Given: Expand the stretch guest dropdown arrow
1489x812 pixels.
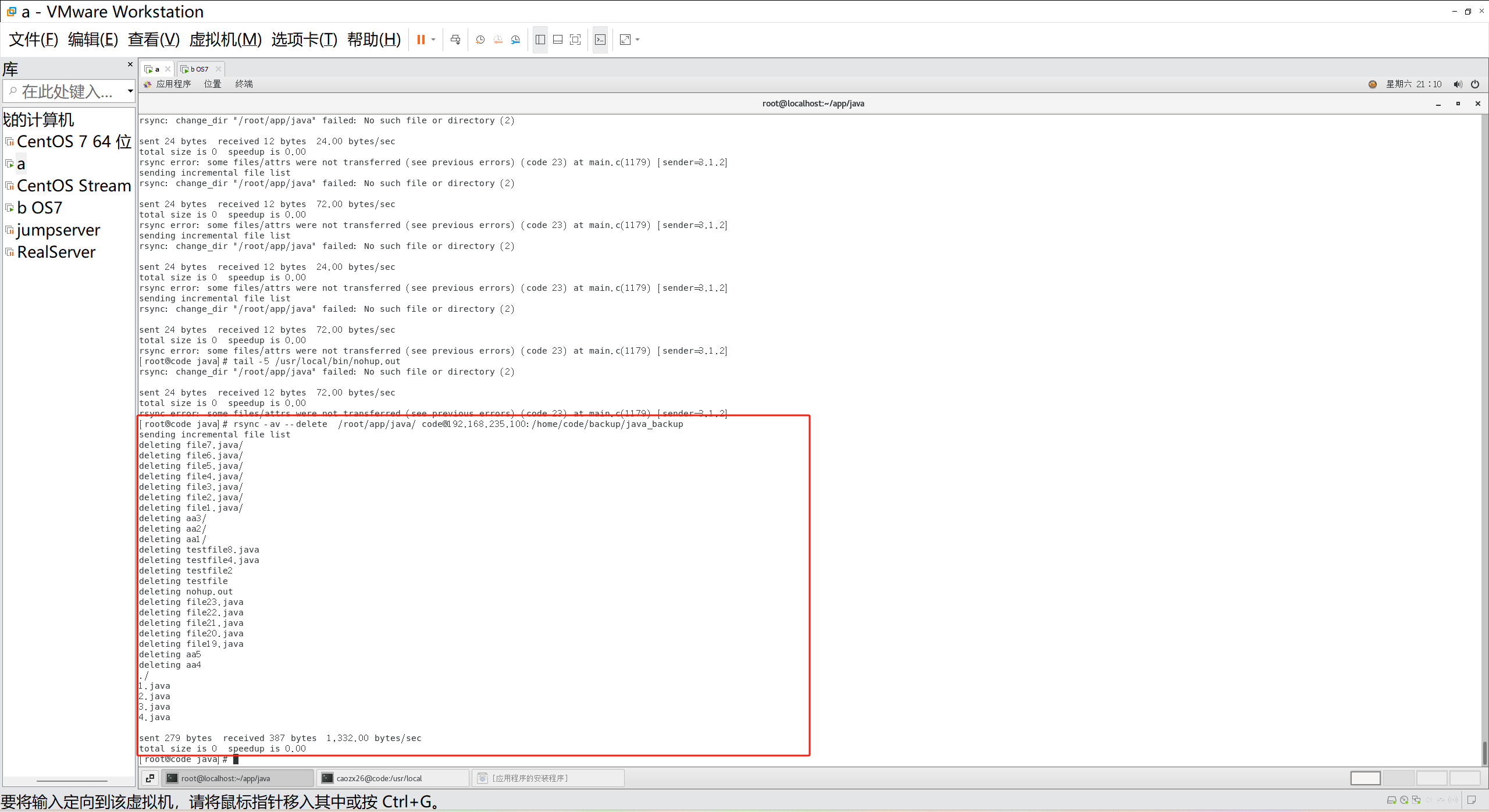Looking at the screenshot, I should click(637, 40).
